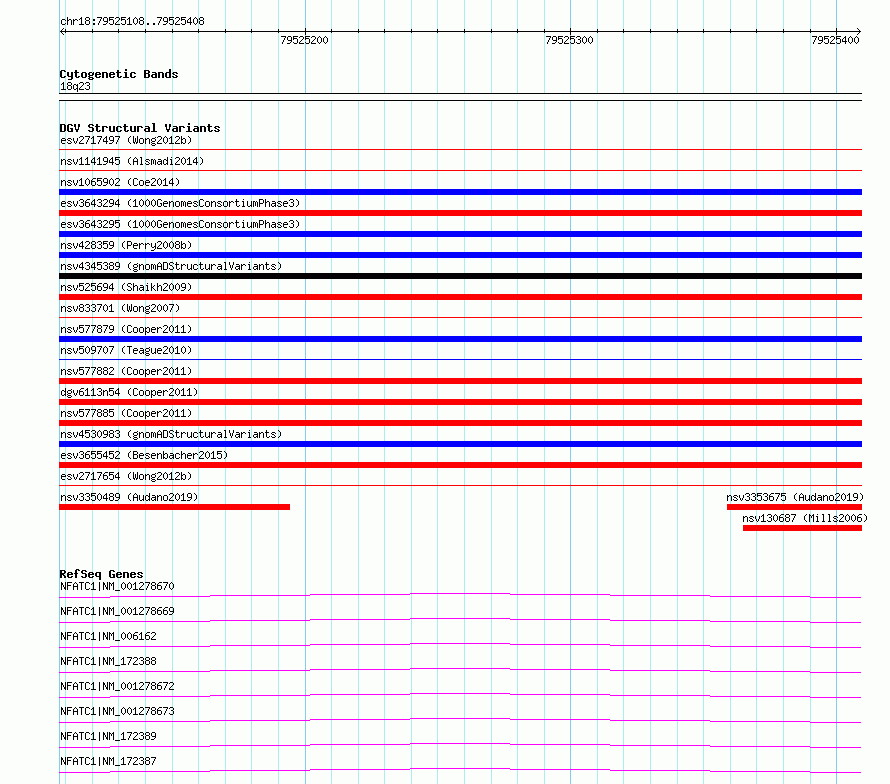Click the Cytogenetic Bands track heading
This screenshot has height=784, width=890.
(x=119, y=74)
